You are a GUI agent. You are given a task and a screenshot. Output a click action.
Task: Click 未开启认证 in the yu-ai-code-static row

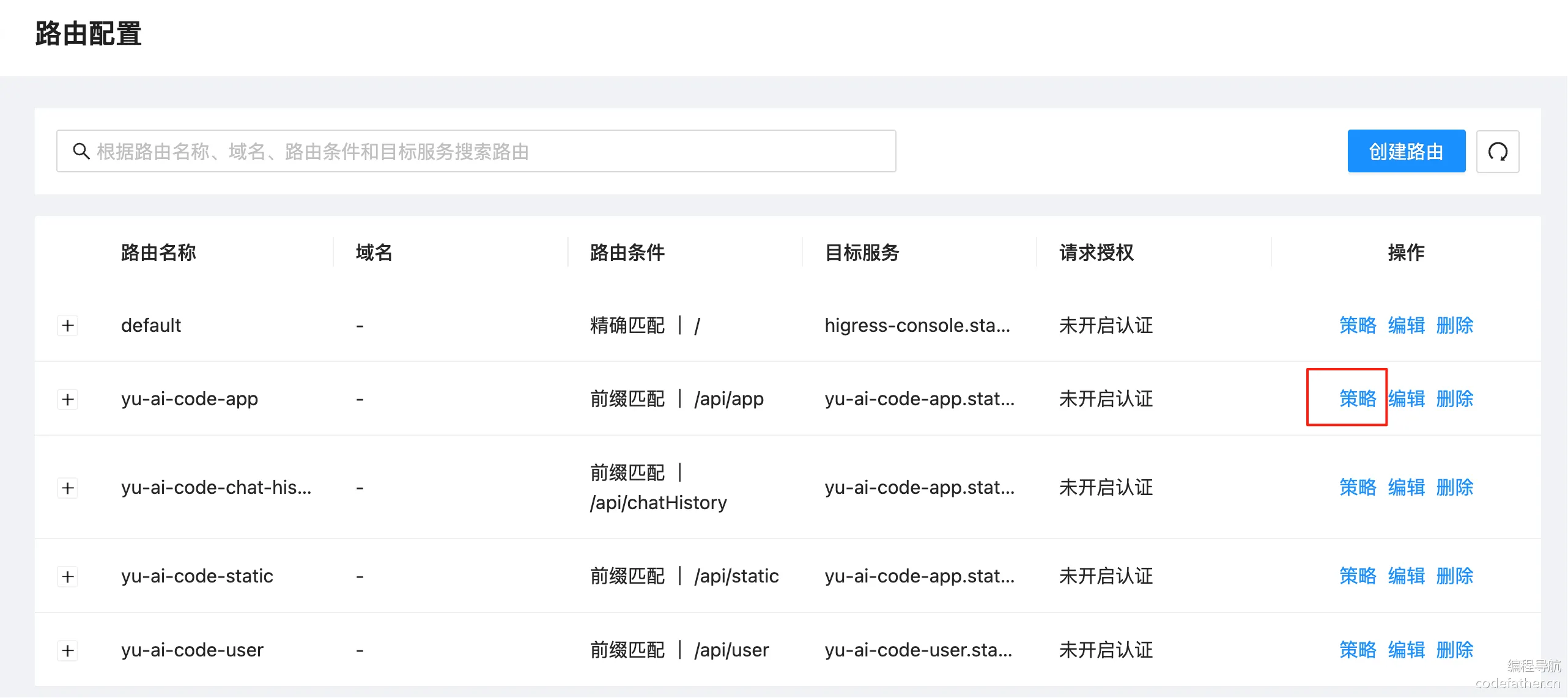click(x=1106, y=576)
